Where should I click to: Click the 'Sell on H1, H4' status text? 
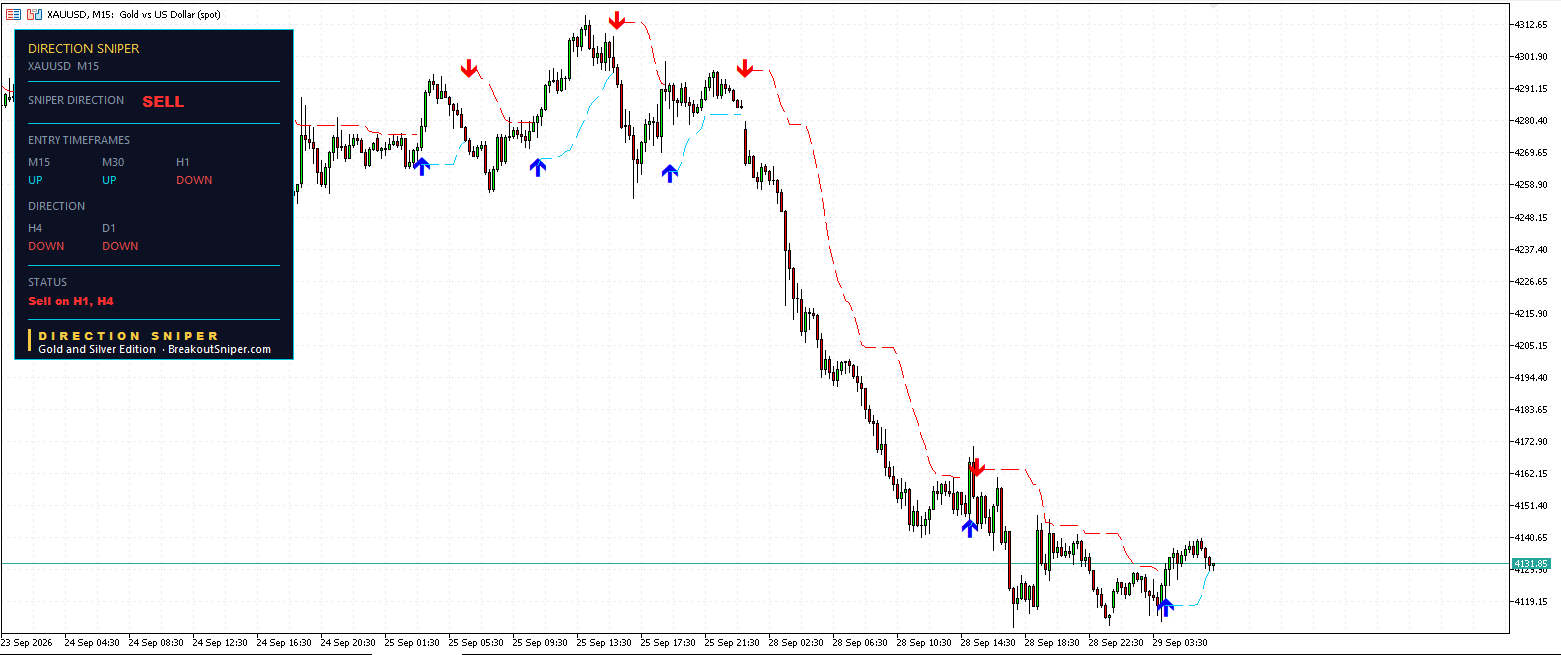tap(71, 301)
